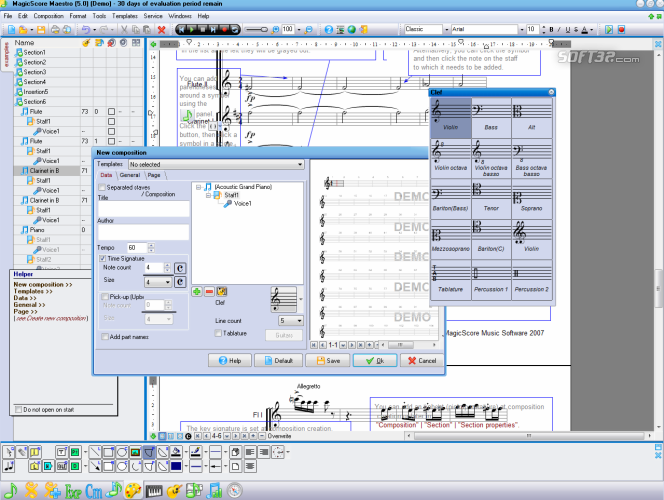Click the stop button in the transport controls
This screenshot has width=664, height=500.
coord(203,29)
